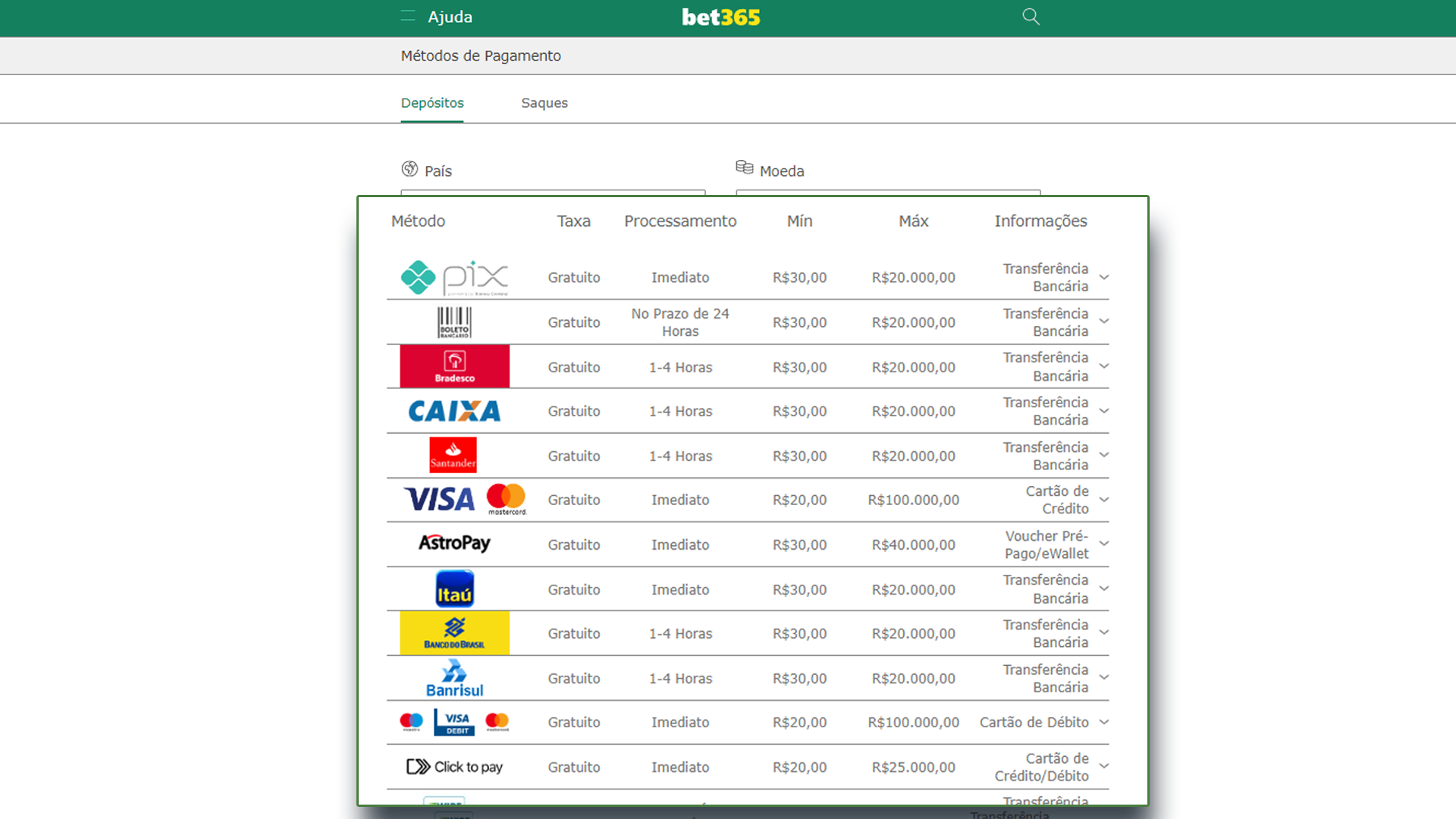
Task: Click the Método column header
Action: click(418, 221)
